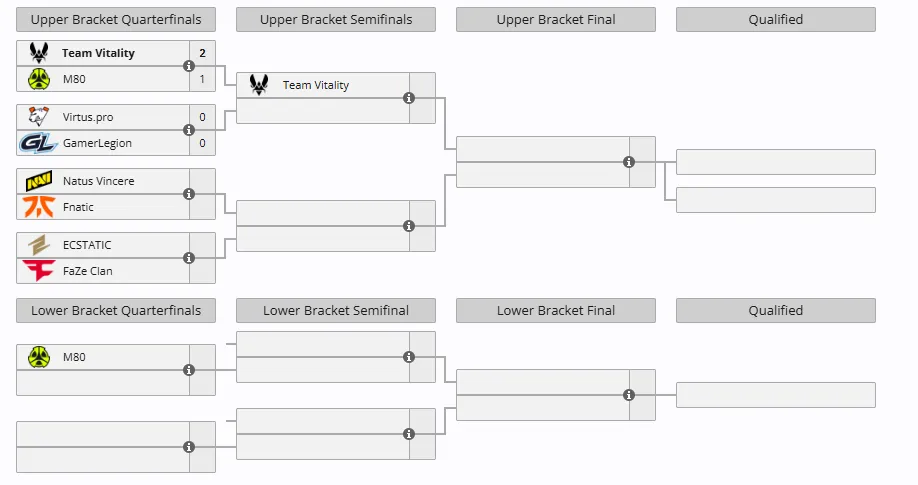Screen dimensions: 918x485
Task: Click the FaZe Clan logo
Action: [39, 271]
